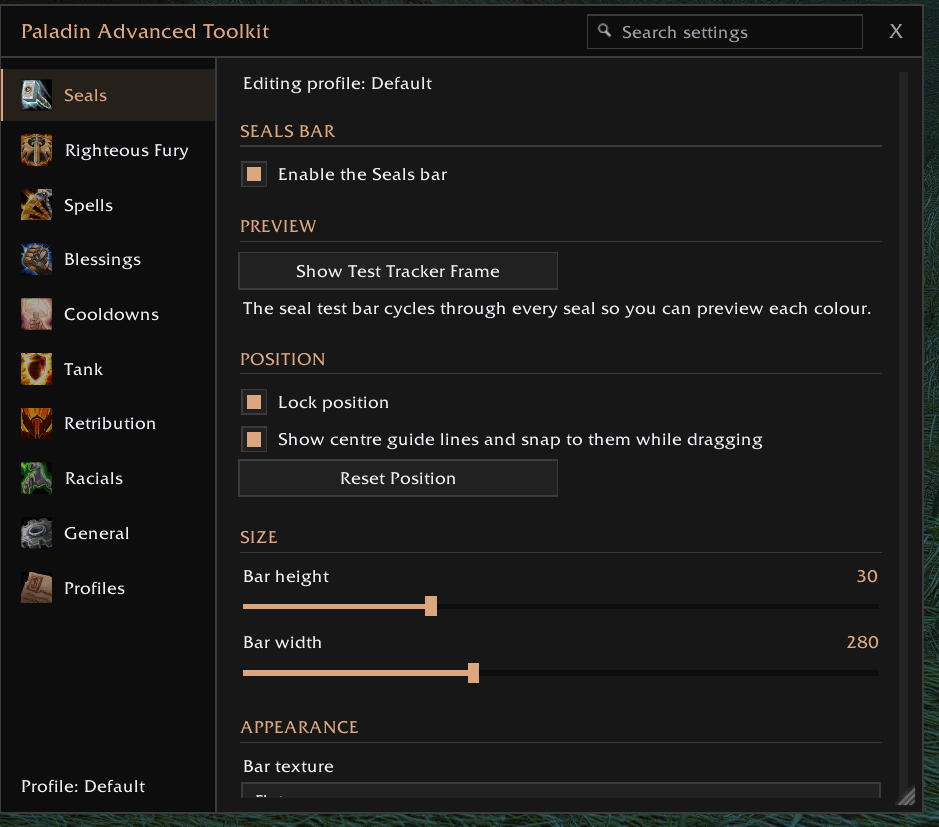Screen dimensions: 939x827
Task: Click the "Bar texture" label
Action: [x=288, y=767]
